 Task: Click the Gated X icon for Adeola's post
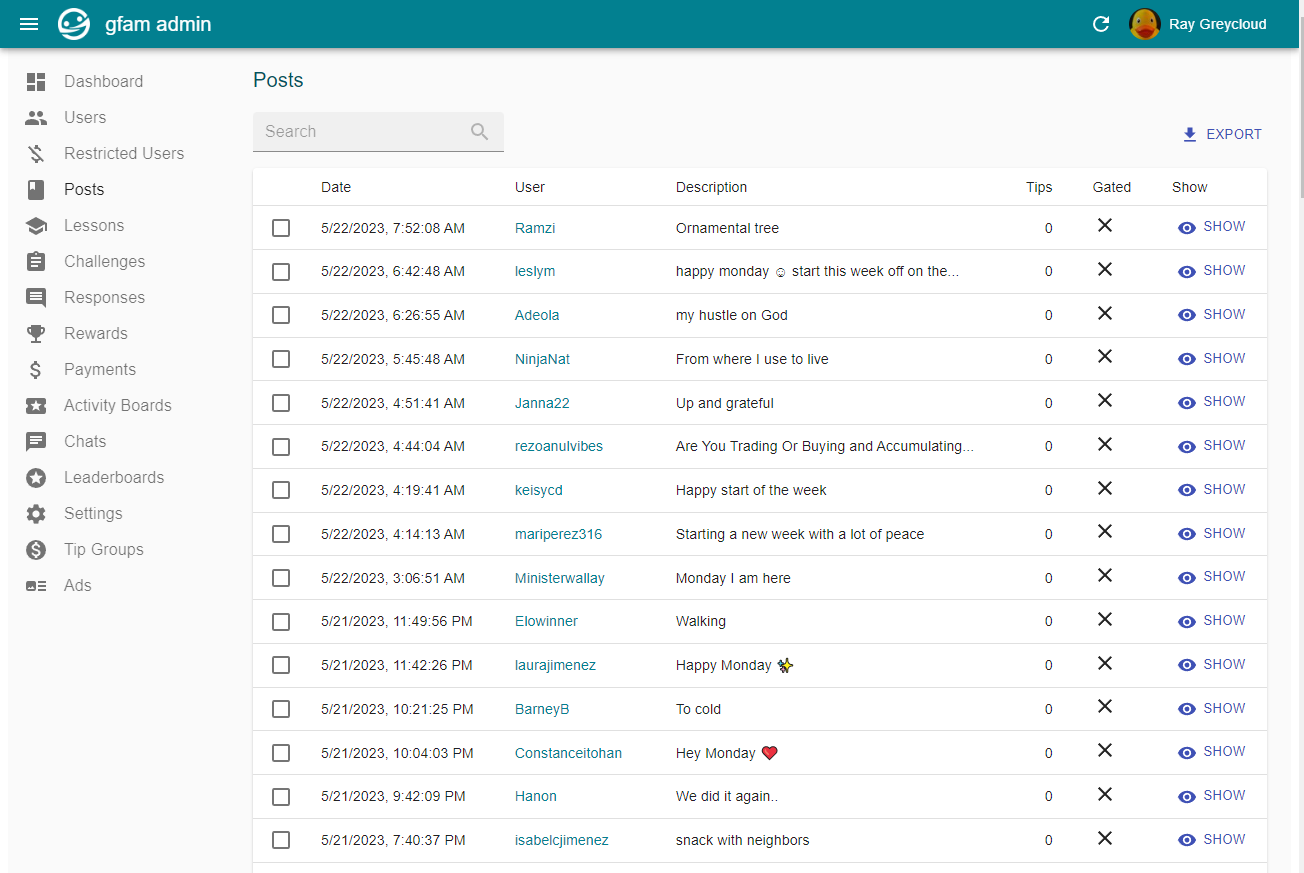[x=1105, y=313]
